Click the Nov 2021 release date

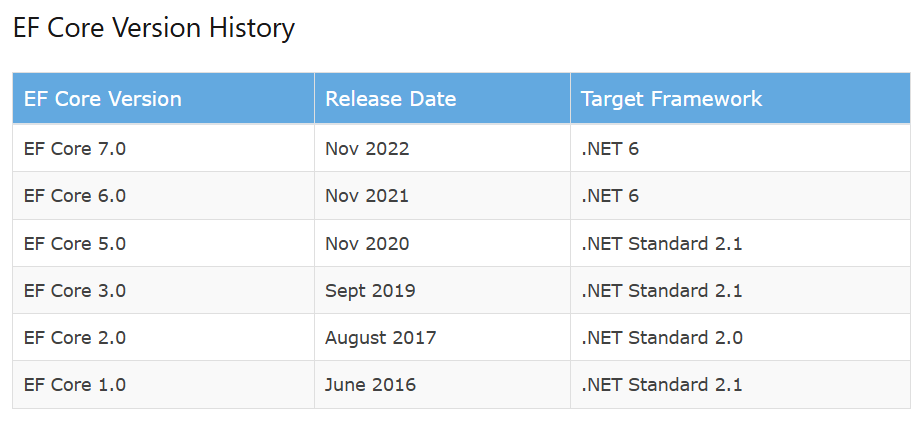[x=367, y=196]
